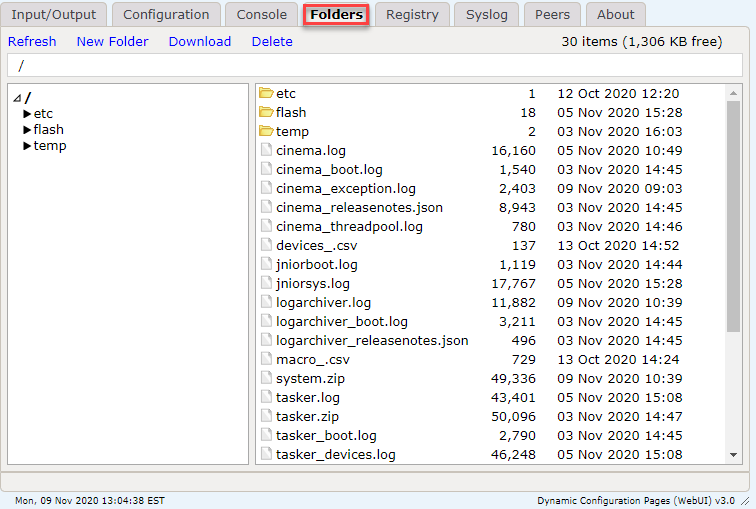Image resolution: width=756 pixels, height=509 pixels.
Task: Open the Input/Output tab
Action: tap(54, 14)
